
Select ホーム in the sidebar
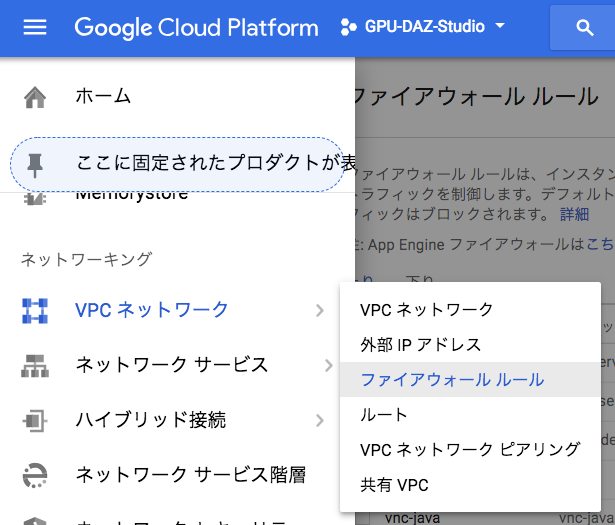[x=103, y=96]
